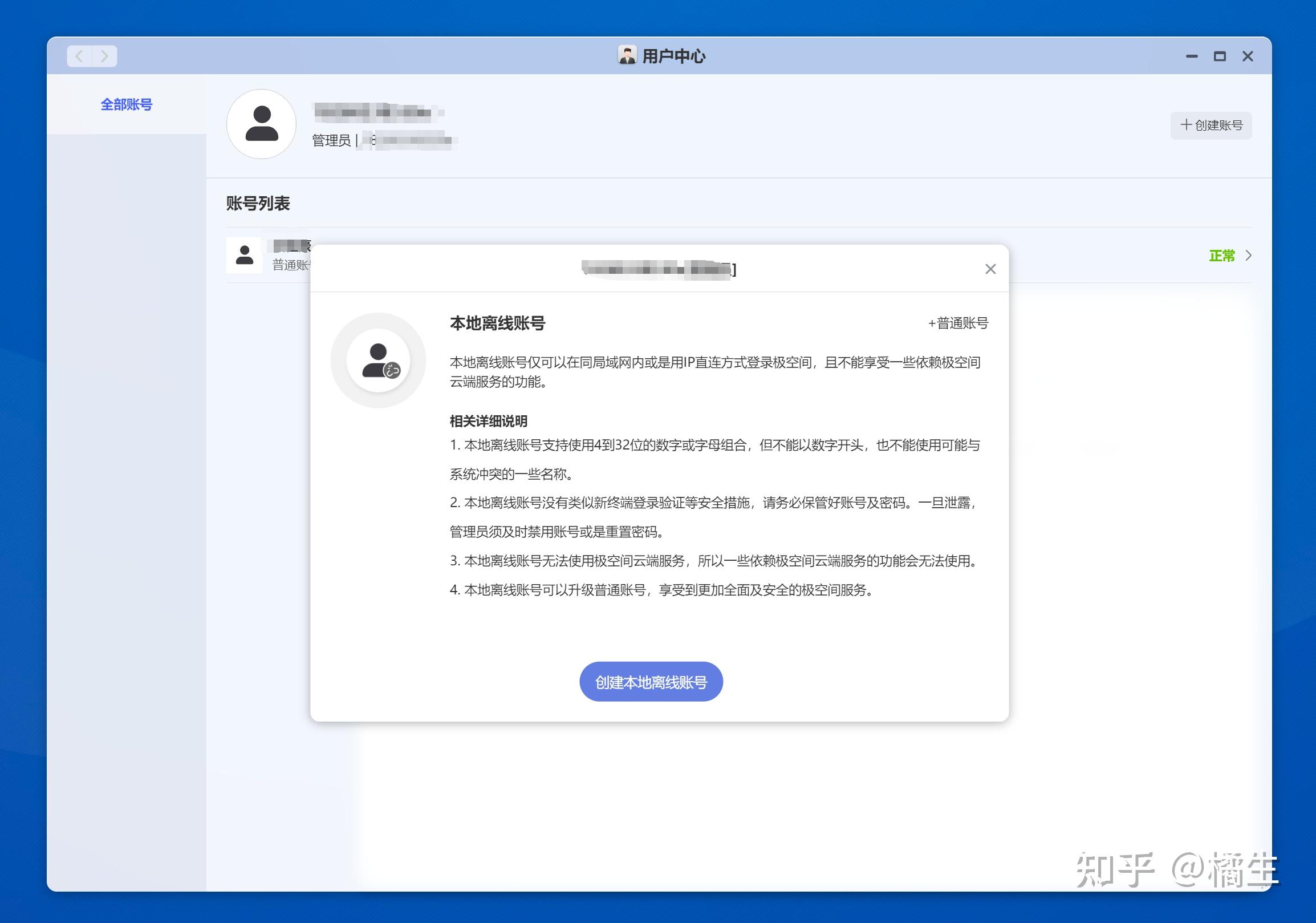This screenshot has height=923, width=1316.
Task: Click the account avatar in the 账号列表 row
Action: tap(243, 255)
